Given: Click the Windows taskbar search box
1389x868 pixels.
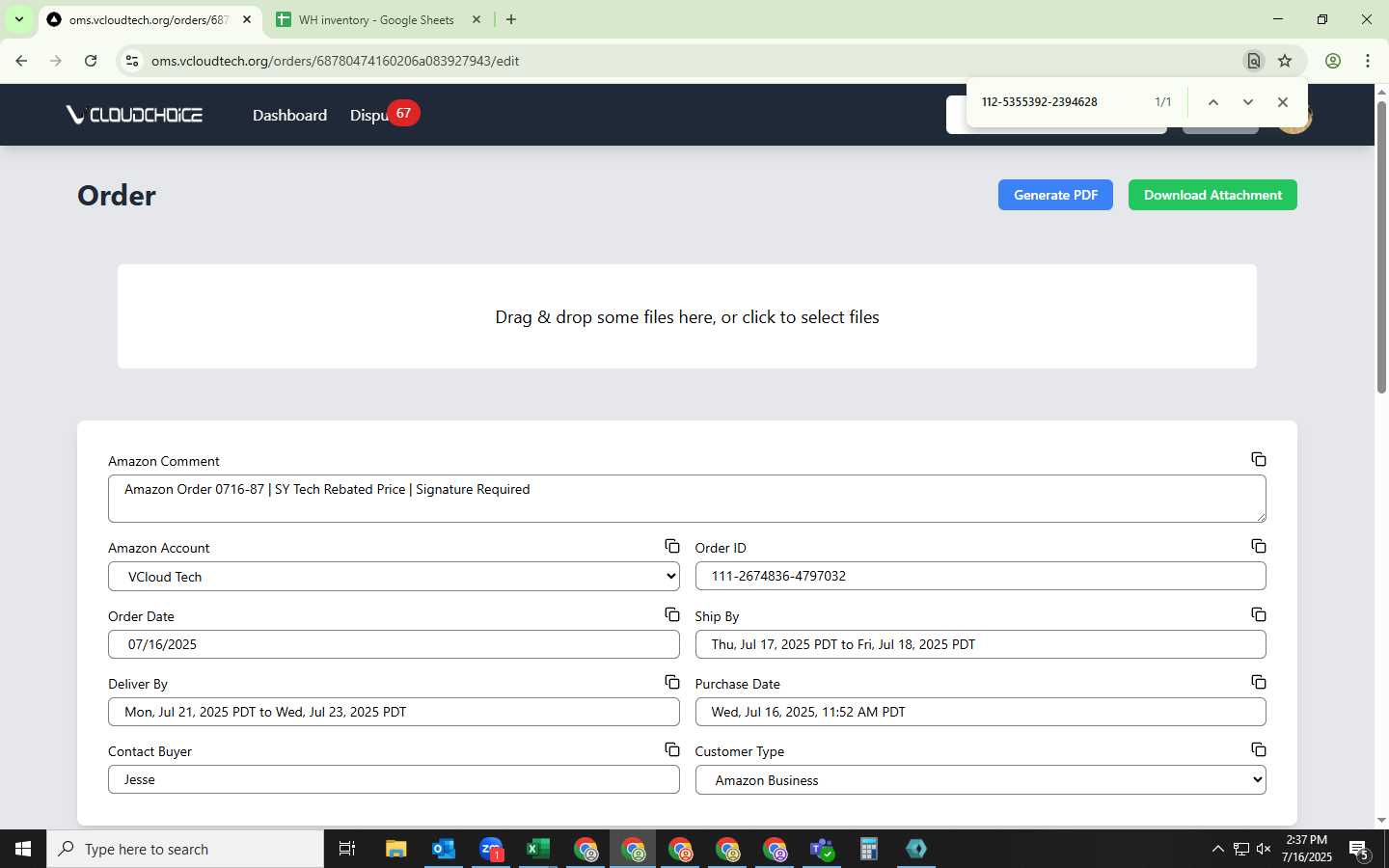Looking at the screenshot, I should [x=185, y=849].
